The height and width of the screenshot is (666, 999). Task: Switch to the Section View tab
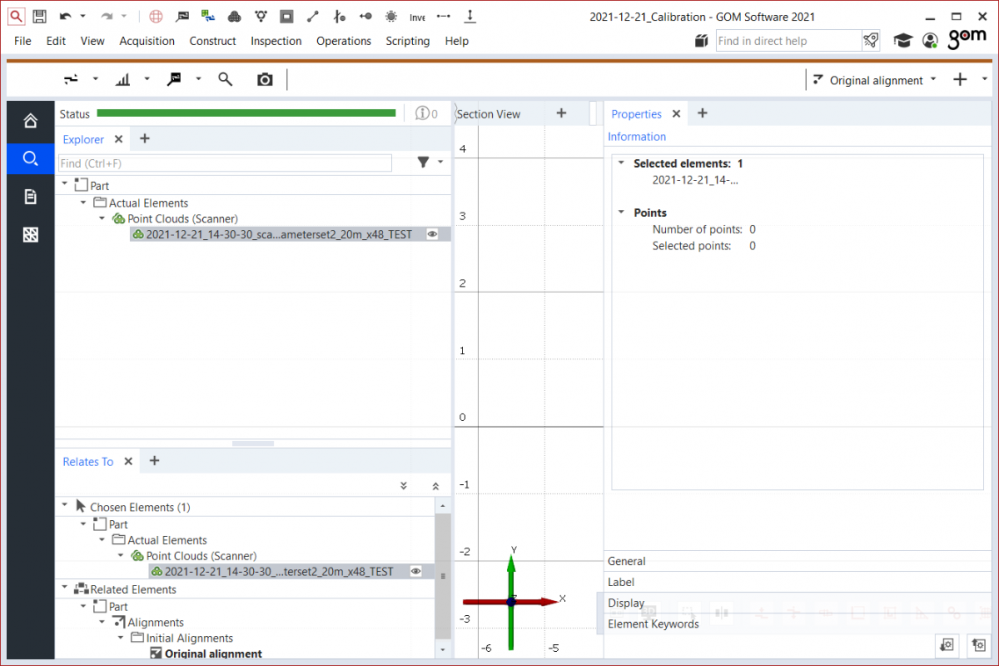[487, 113]
